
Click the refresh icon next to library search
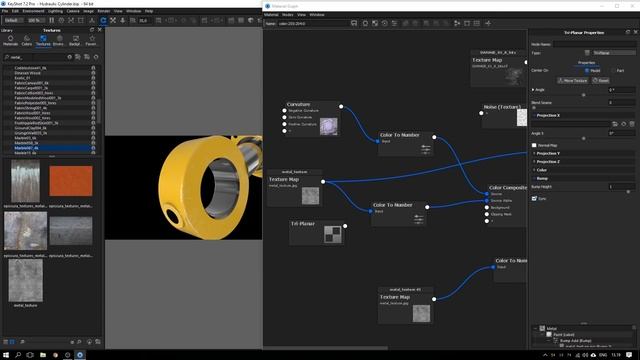pyautogui.click(x=96, y=57)
